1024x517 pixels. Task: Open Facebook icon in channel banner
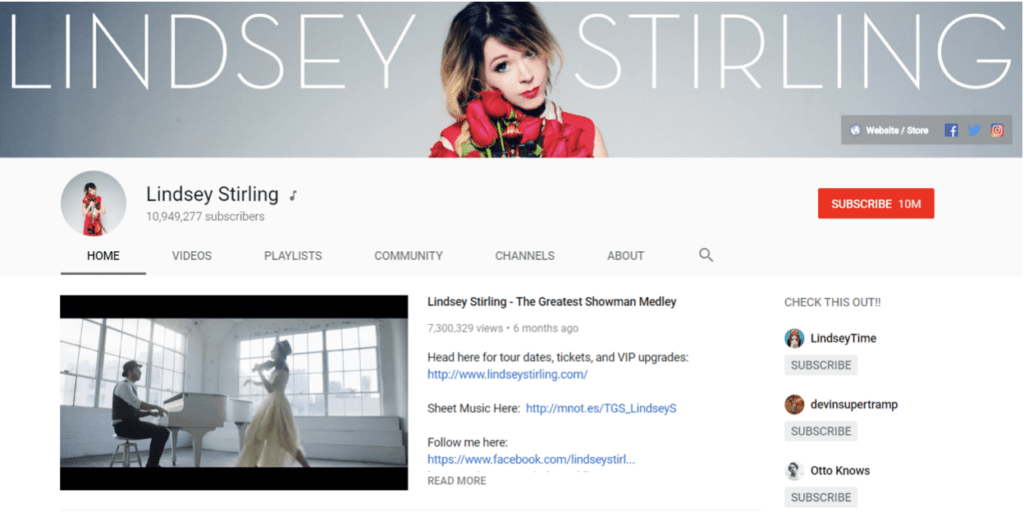click(x=951, y=130)
